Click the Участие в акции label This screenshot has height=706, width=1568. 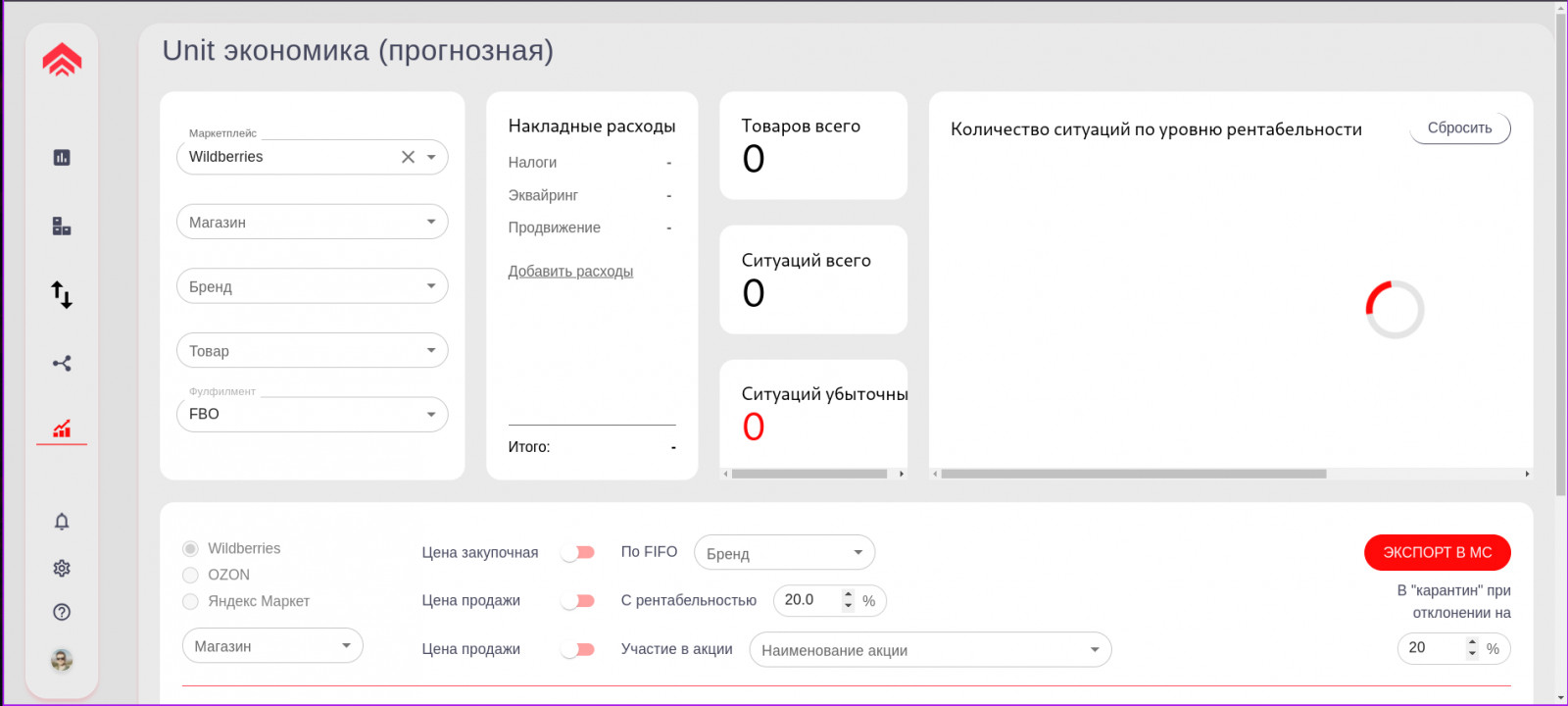pos(677,649)
